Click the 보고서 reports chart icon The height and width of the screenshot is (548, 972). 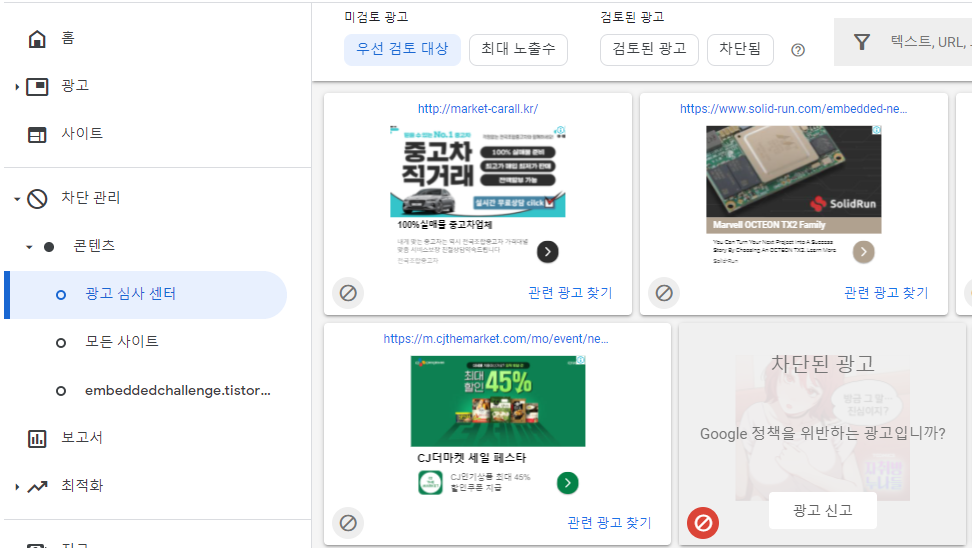click(x=37, y=438)
